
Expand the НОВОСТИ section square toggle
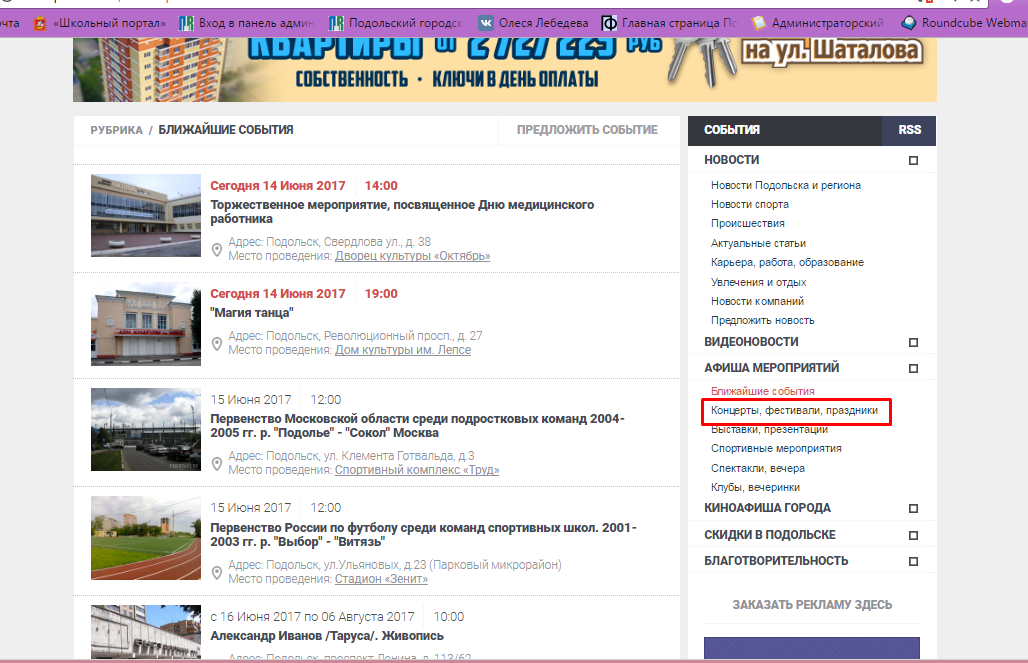[913, 160]
